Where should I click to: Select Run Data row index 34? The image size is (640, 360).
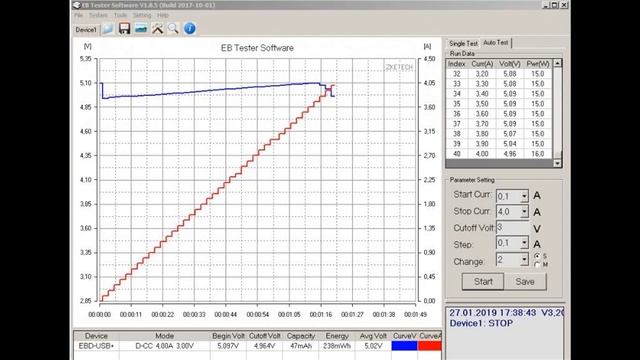(499, 94)
